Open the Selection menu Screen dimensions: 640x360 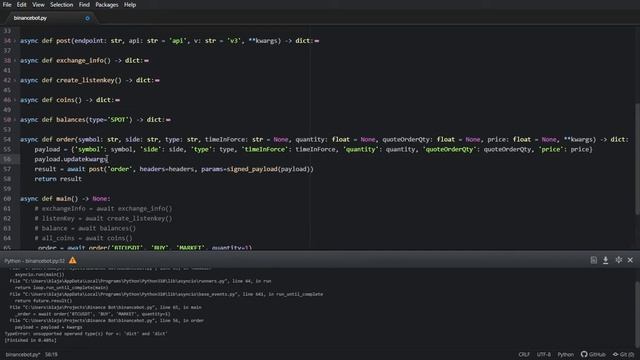coord(62,5)
